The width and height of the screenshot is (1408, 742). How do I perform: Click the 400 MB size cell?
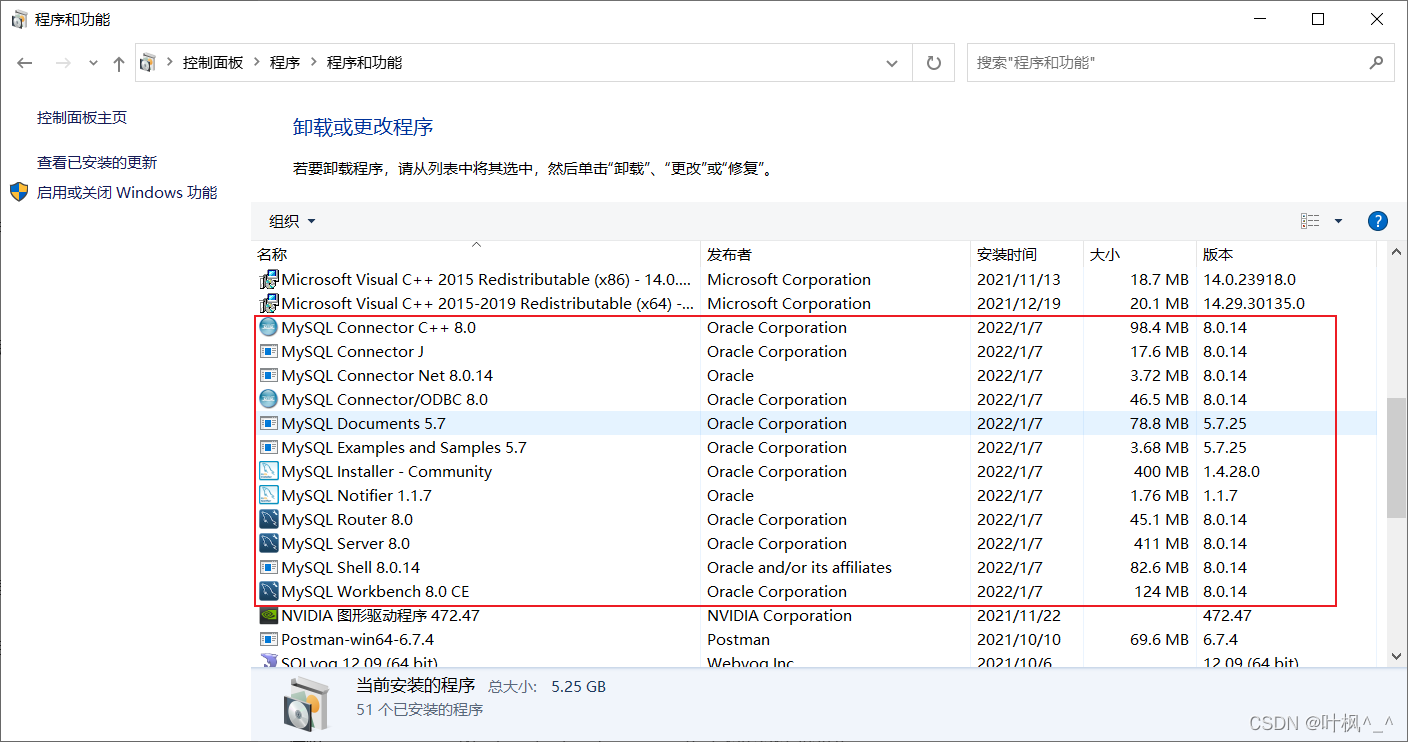(x=1161, y=472)
